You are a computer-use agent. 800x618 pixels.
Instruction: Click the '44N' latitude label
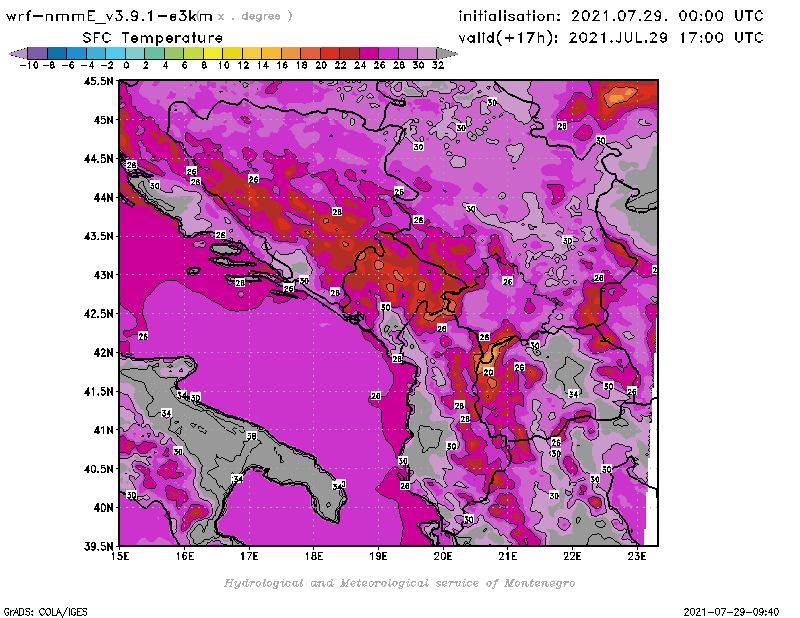click(x=103, y=197)
